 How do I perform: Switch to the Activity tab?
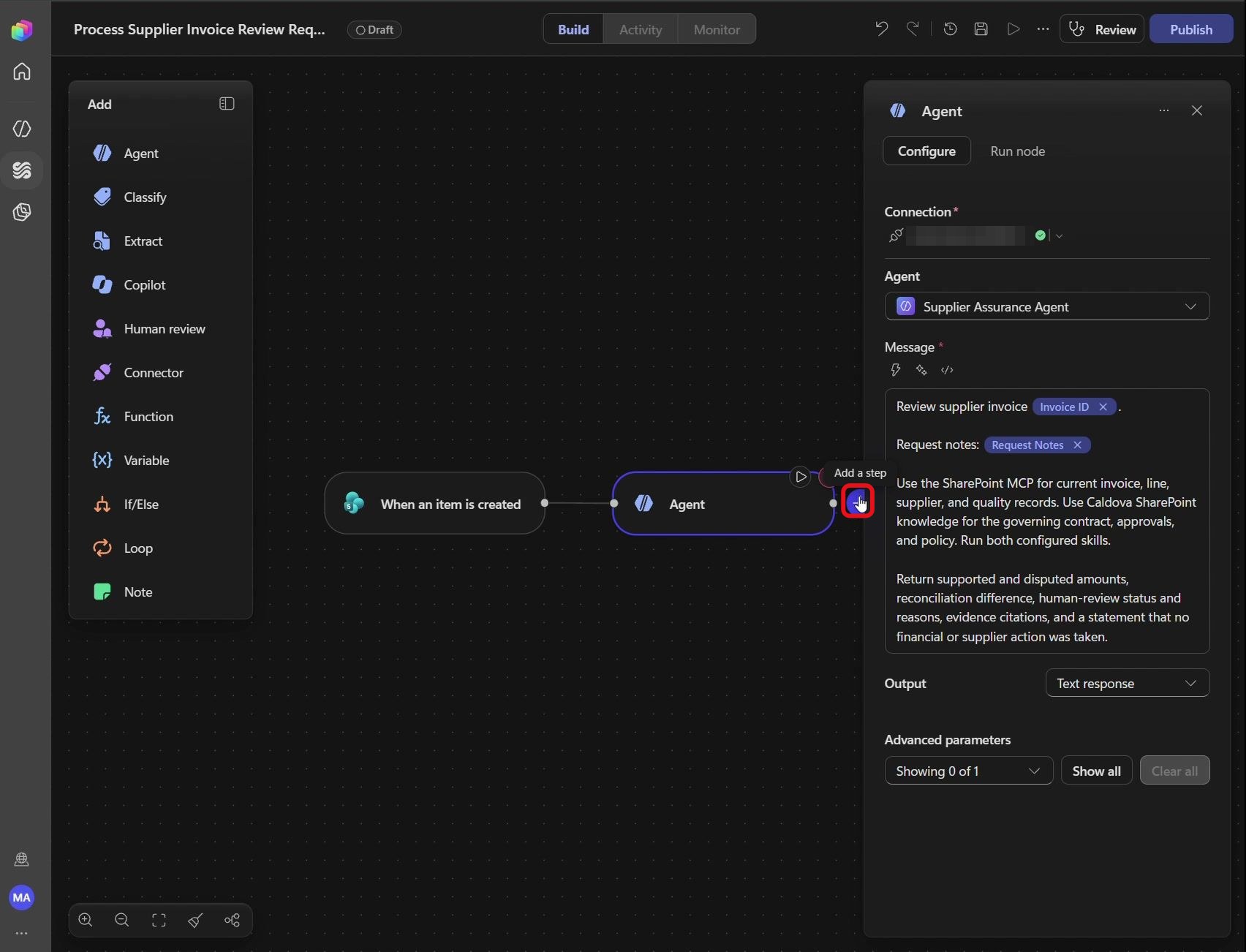coord(641,29)
